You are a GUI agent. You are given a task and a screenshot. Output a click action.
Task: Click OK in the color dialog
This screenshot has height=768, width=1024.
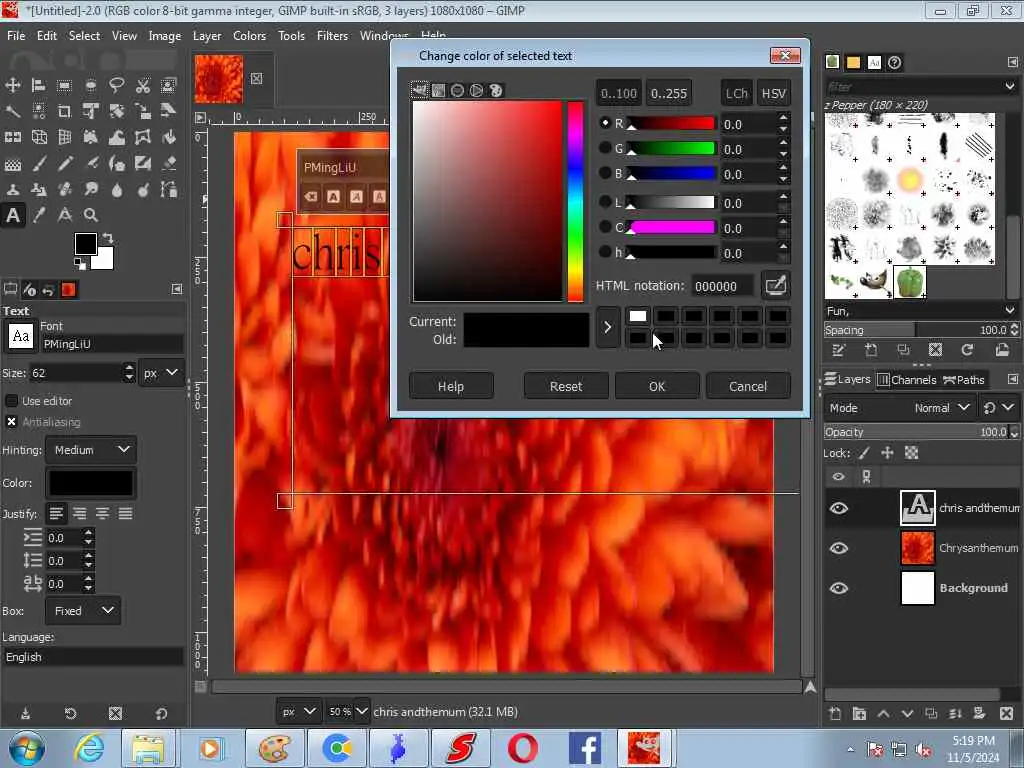point(657,386)
